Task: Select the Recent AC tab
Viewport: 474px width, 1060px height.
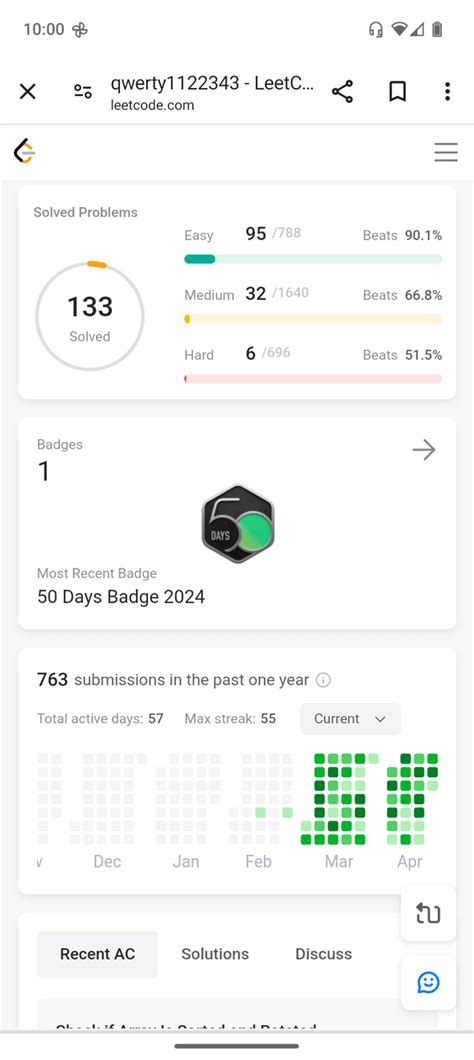Action: (x=97, y=954)
